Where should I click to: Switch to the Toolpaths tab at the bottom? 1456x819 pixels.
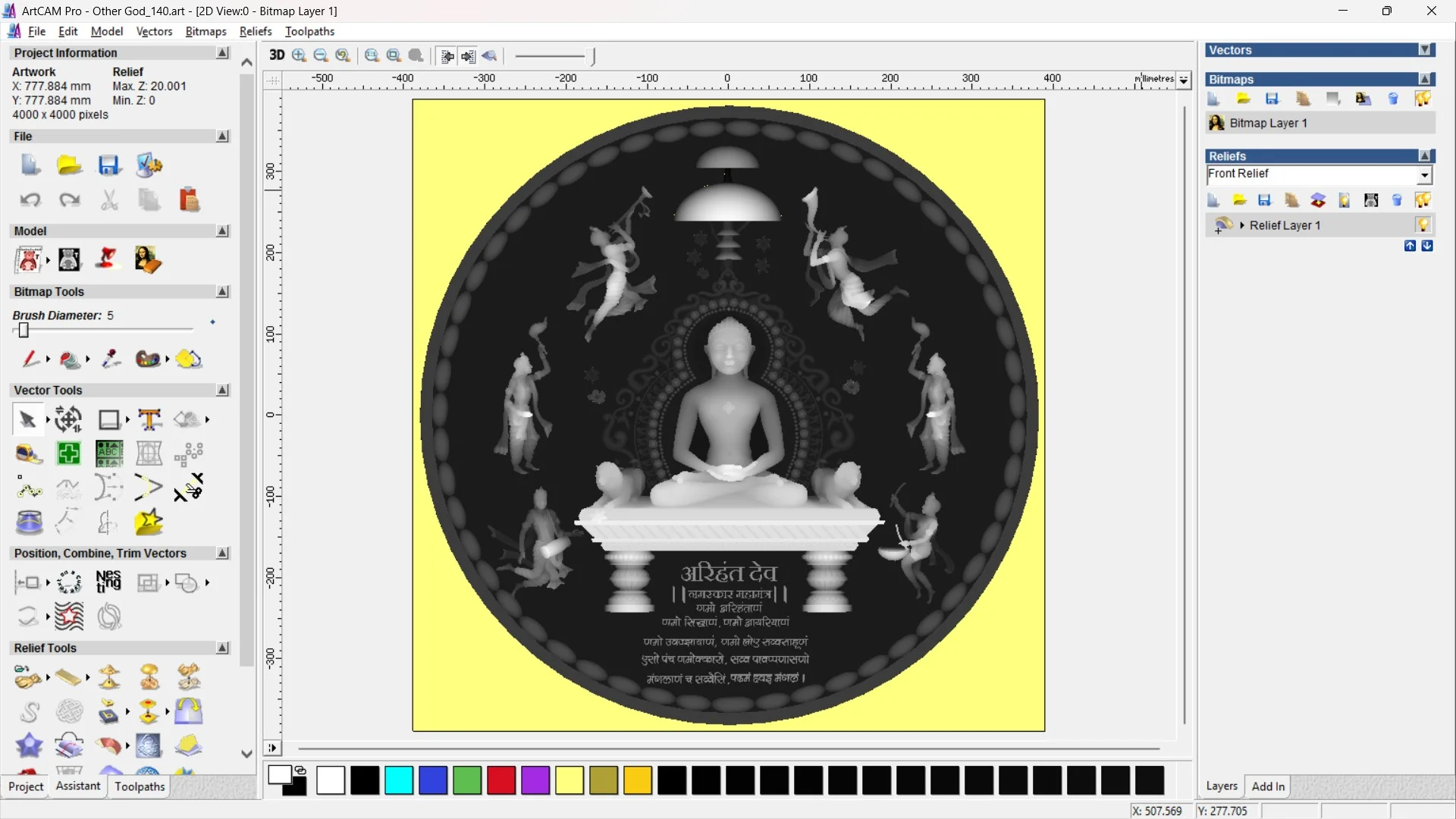point(139,786)
